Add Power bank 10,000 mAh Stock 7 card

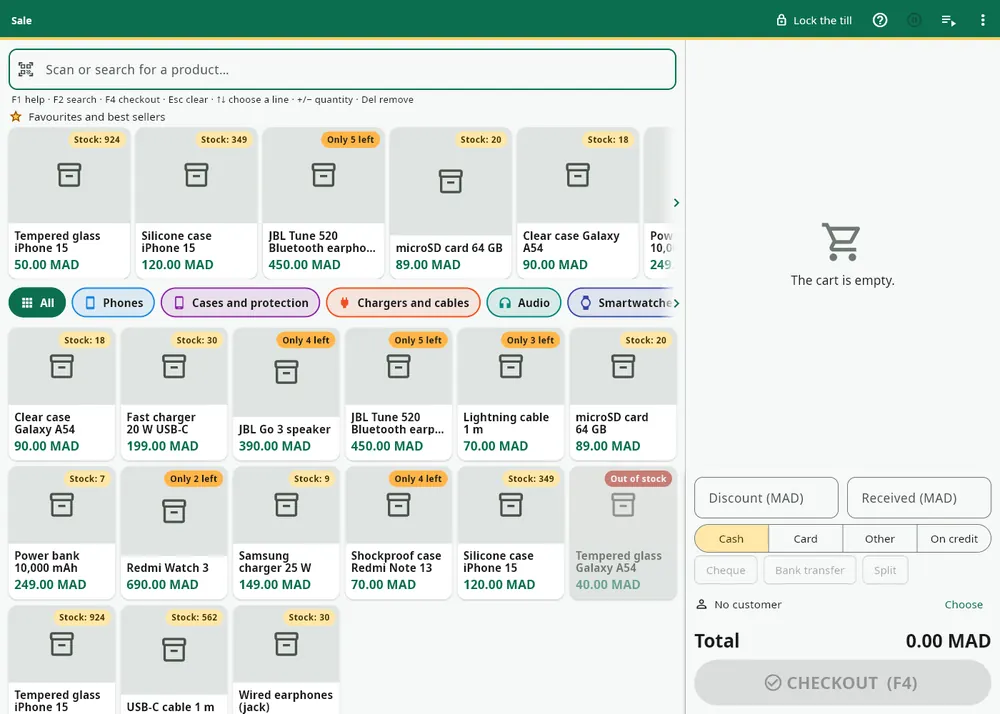coord(62,533)
